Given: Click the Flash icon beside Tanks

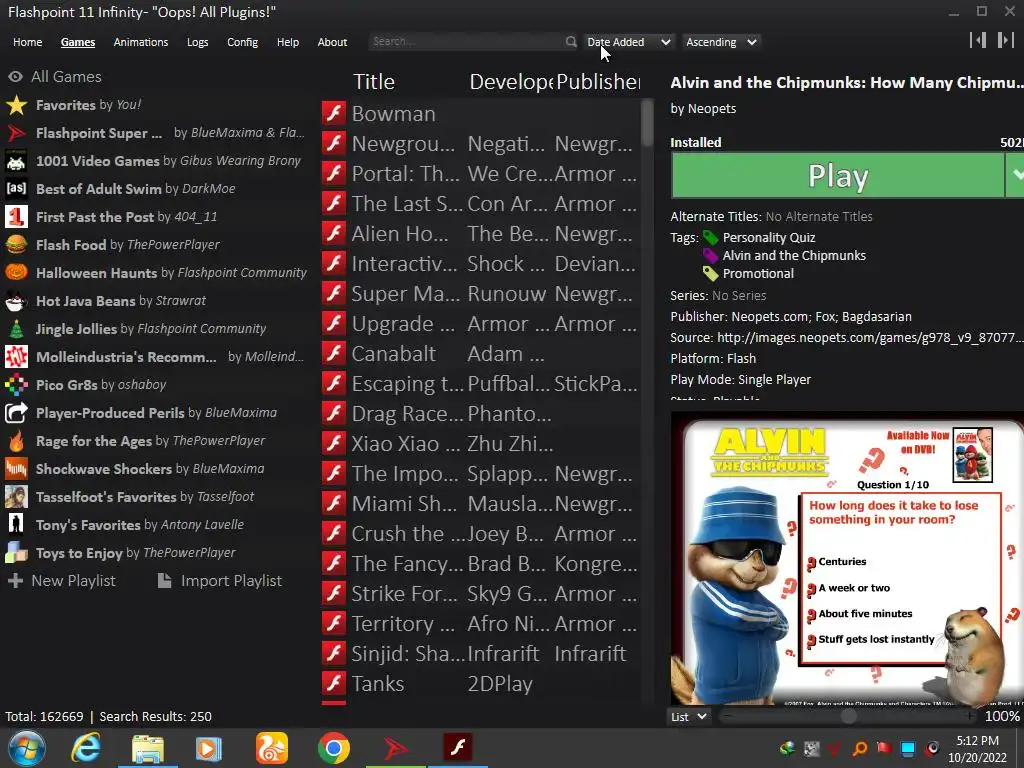Looking at the screenshot, I should [334, 683].
